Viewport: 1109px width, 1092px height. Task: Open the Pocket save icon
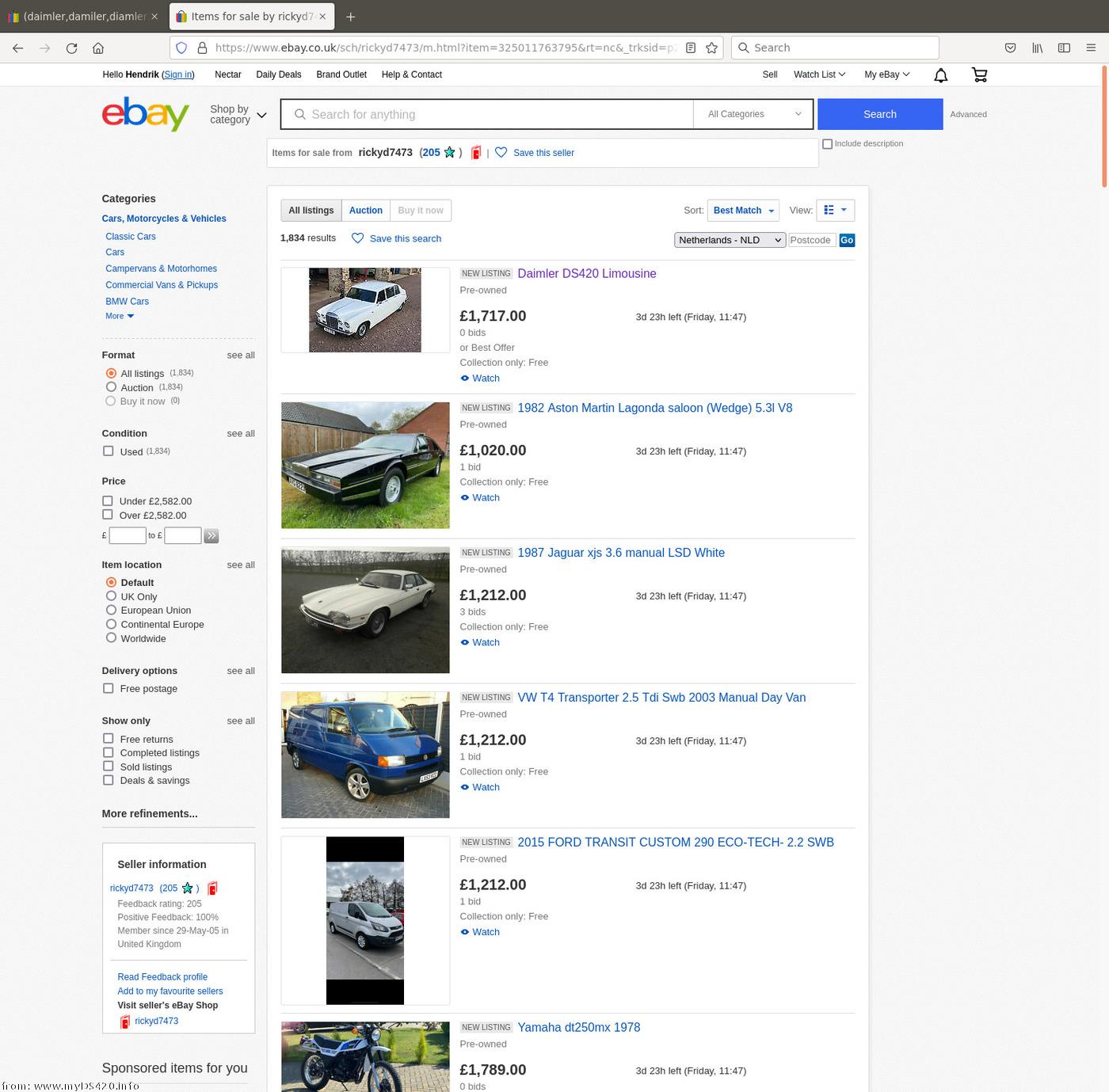coord(1010,48)
